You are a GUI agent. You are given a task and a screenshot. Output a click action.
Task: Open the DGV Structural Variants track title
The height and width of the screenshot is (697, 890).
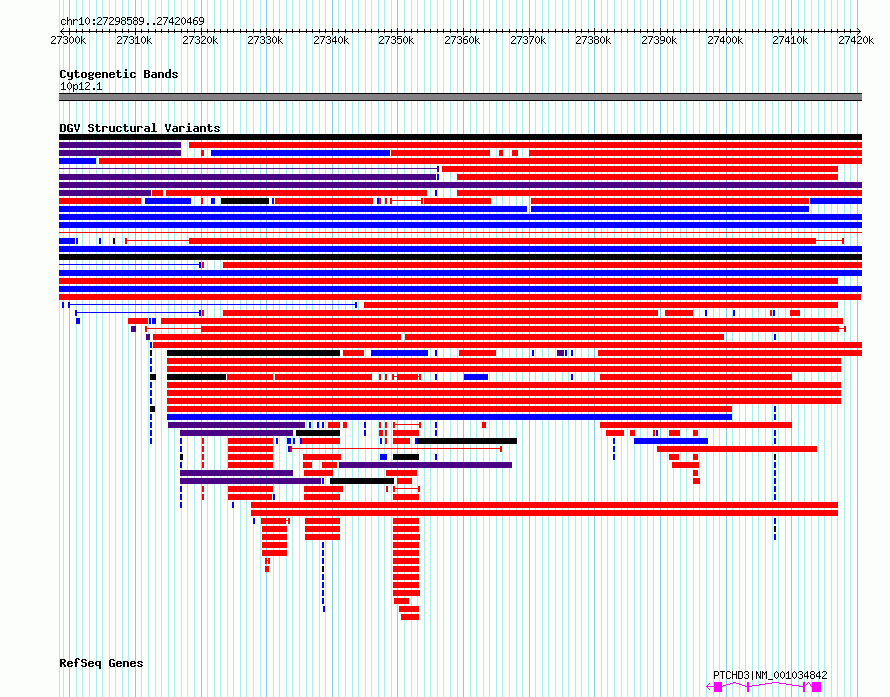tap(140, 128)
